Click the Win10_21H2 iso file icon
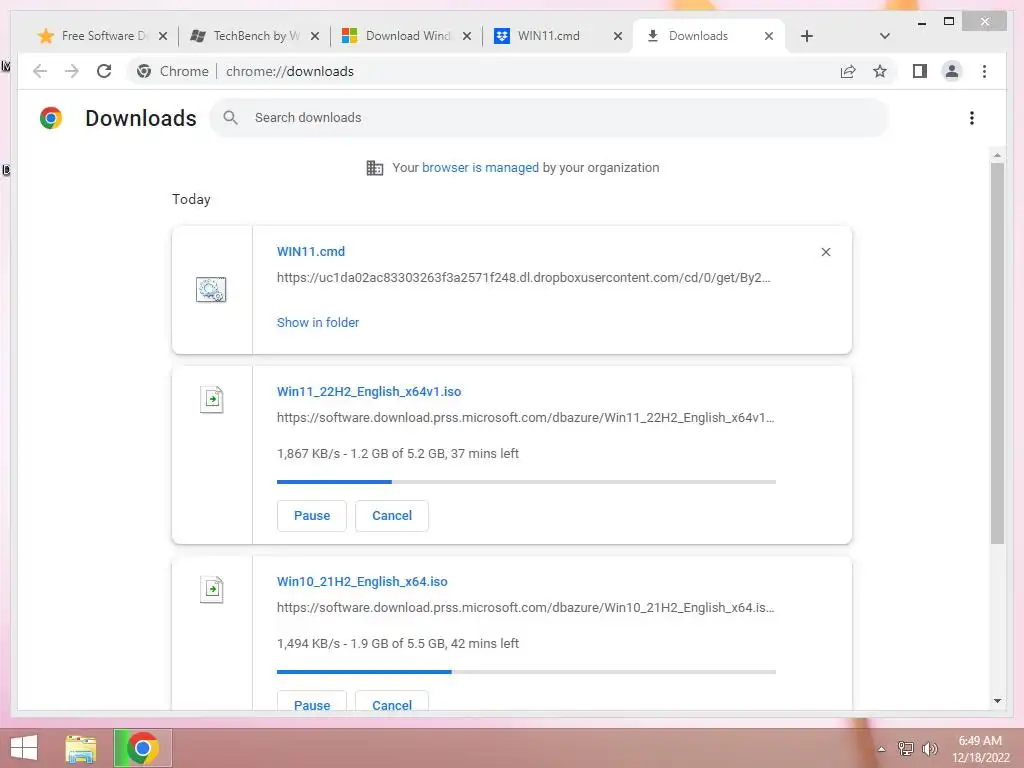 pos(212,589)
